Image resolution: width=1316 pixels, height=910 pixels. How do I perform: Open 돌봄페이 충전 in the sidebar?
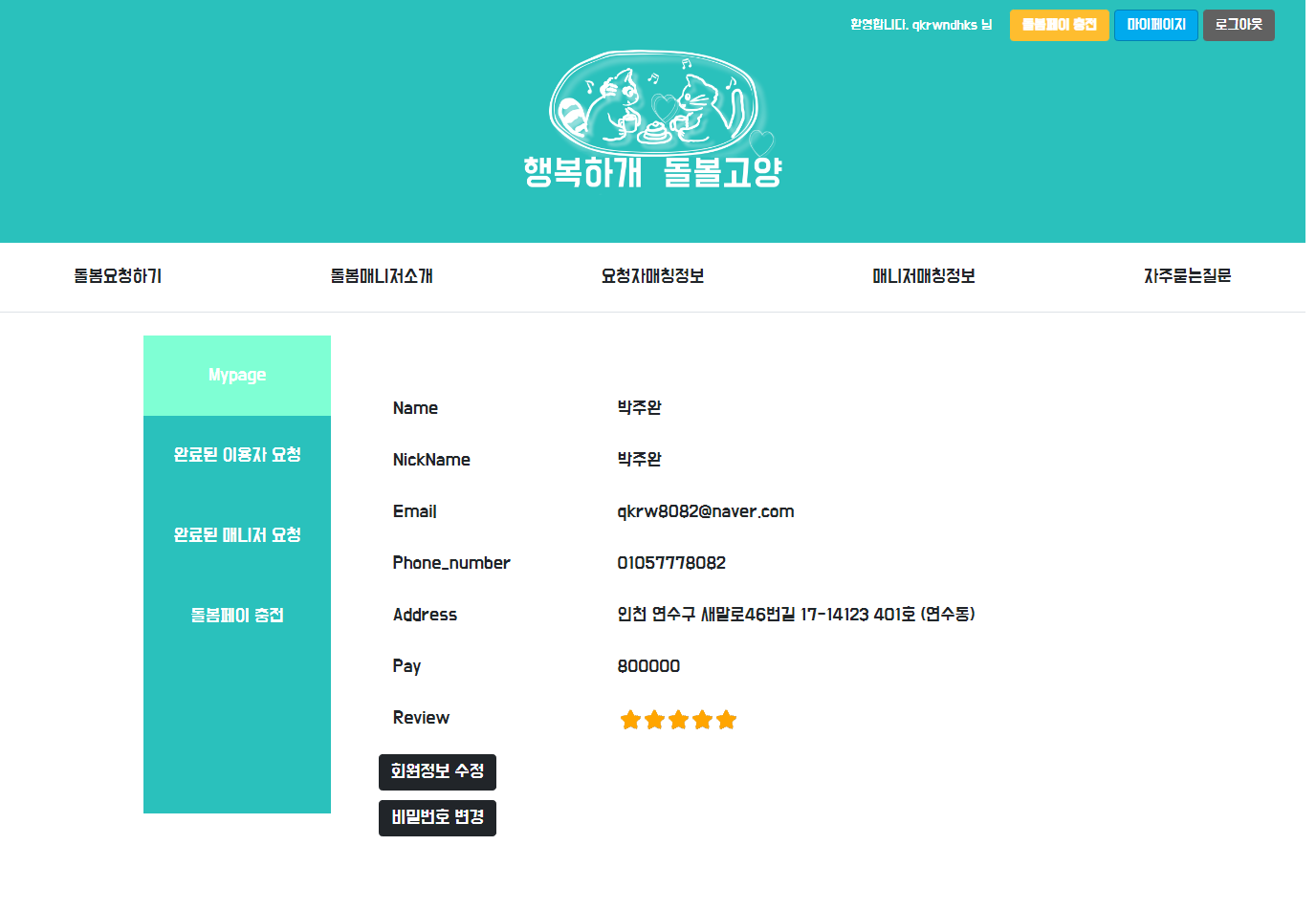237,616
